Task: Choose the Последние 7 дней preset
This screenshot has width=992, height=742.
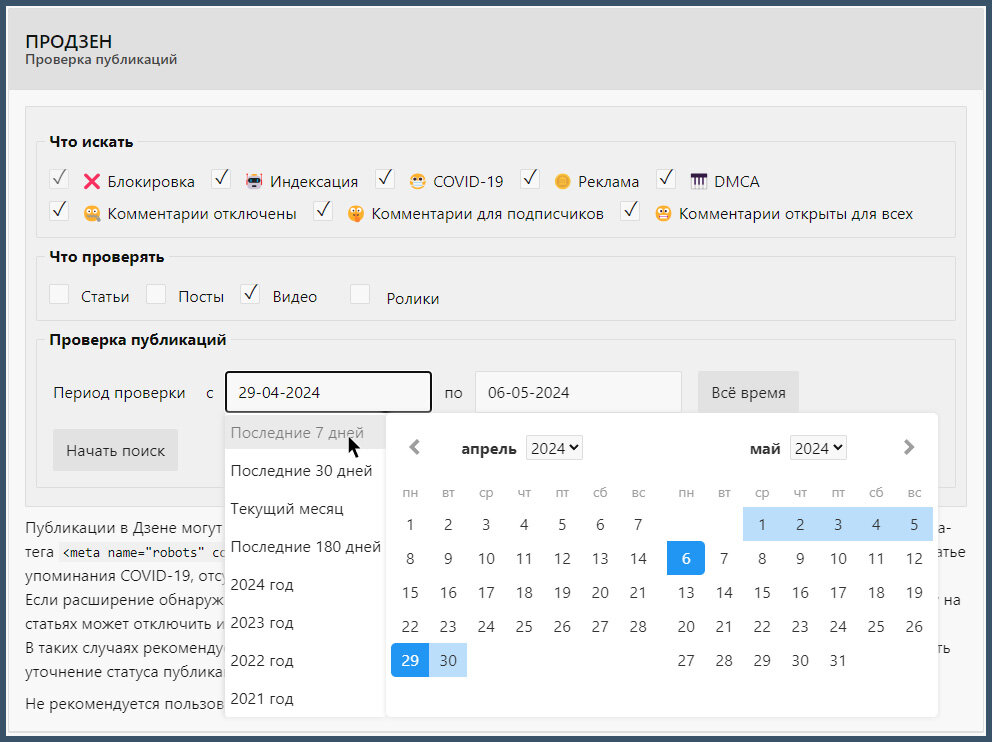Action: tap(305, 433)
